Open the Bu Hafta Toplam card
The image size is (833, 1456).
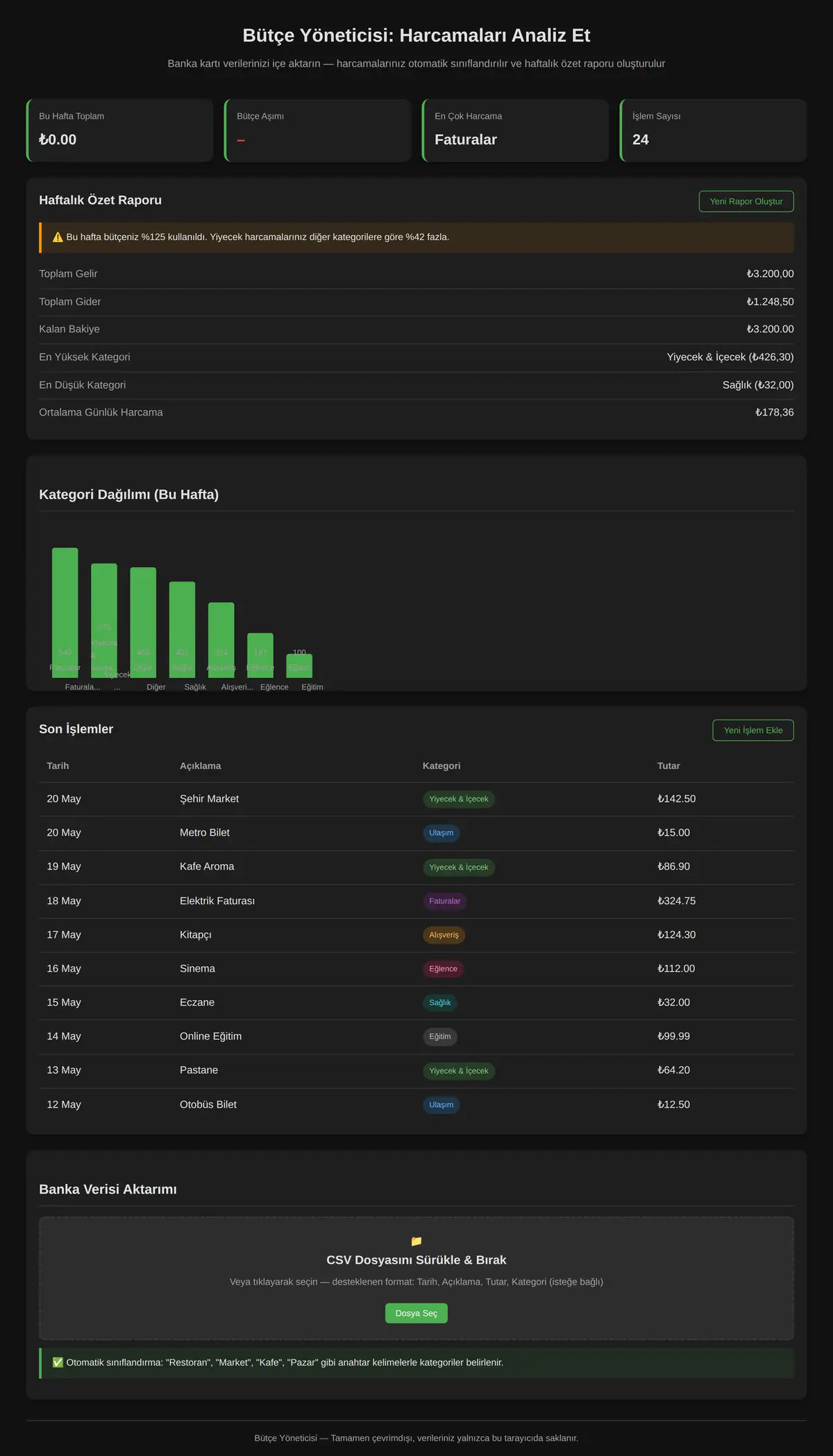pyautogui.click(x=120, y=130)
